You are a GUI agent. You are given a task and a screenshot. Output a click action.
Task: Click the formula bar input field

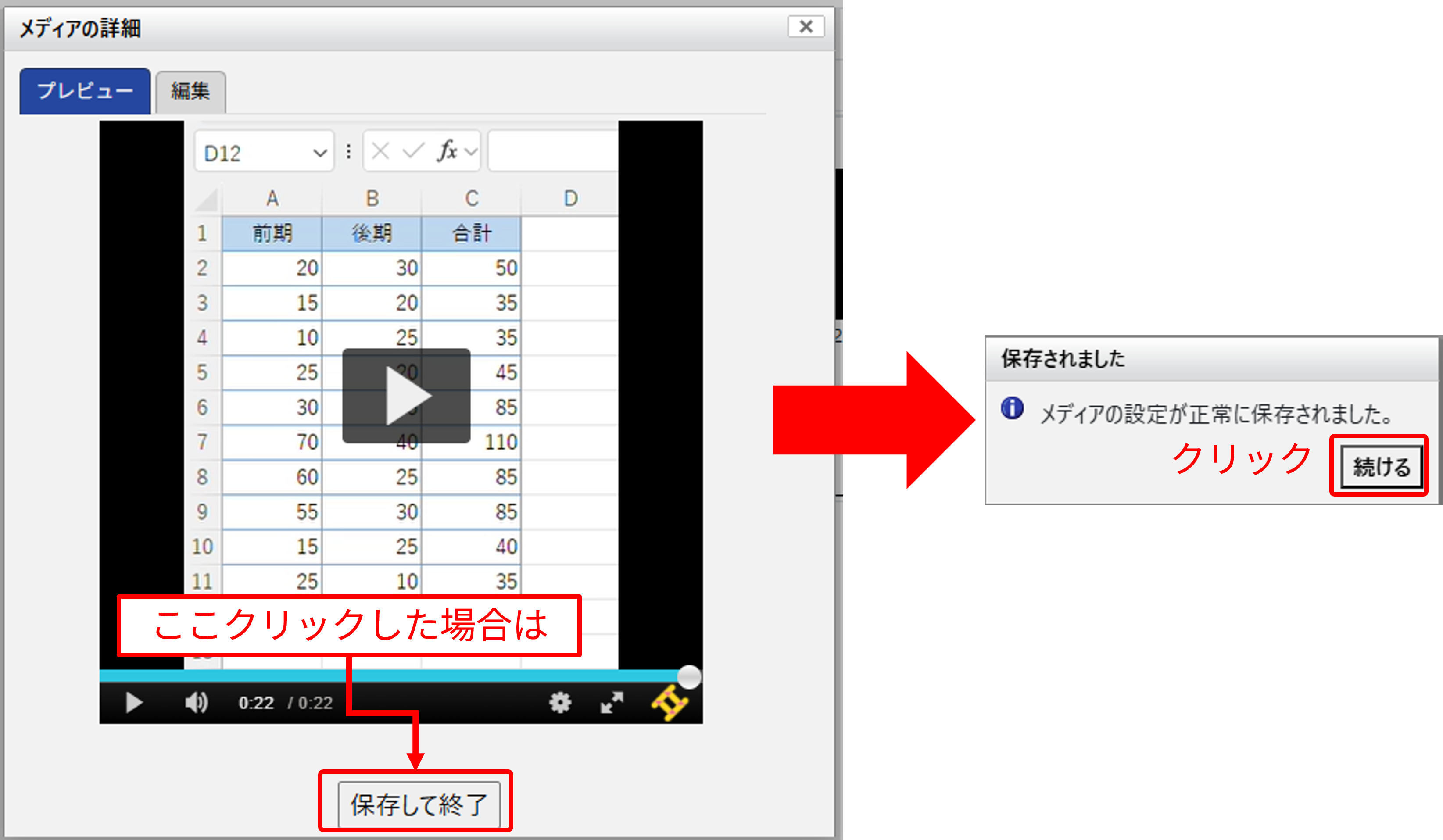point(552,151)
